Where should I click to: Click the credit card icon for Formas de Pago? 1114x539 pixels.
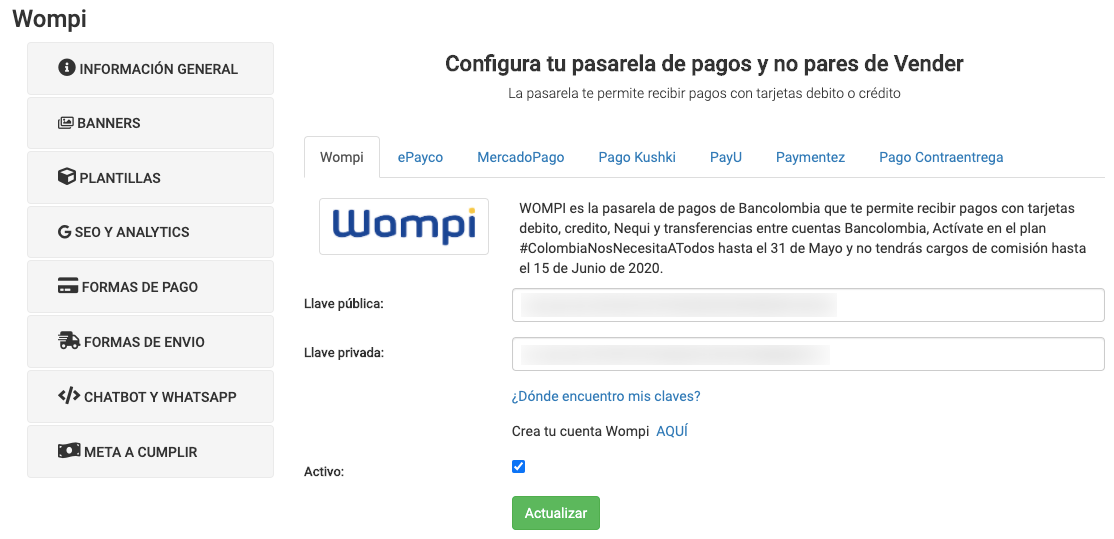pyautogui.click(x=67, y=286)
